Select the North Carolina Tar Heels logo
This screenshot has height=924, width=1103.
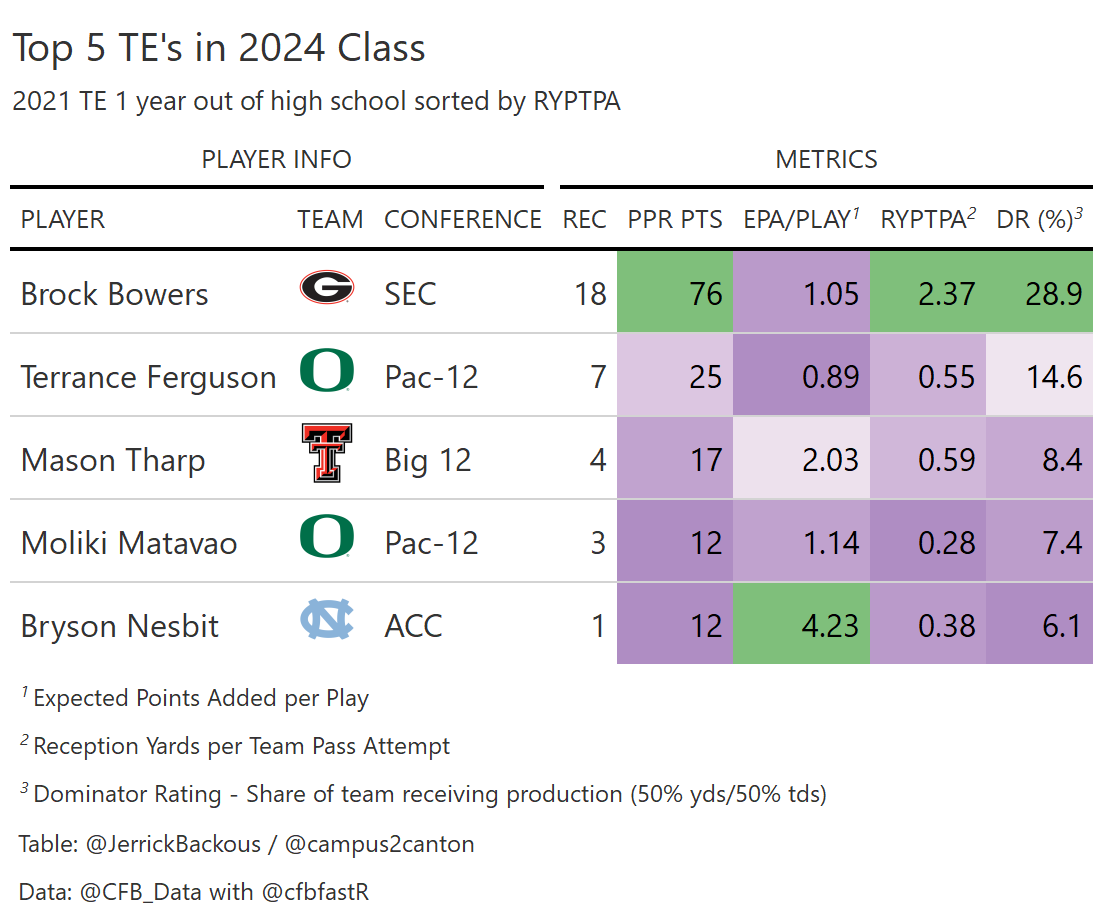pos(327,621)
